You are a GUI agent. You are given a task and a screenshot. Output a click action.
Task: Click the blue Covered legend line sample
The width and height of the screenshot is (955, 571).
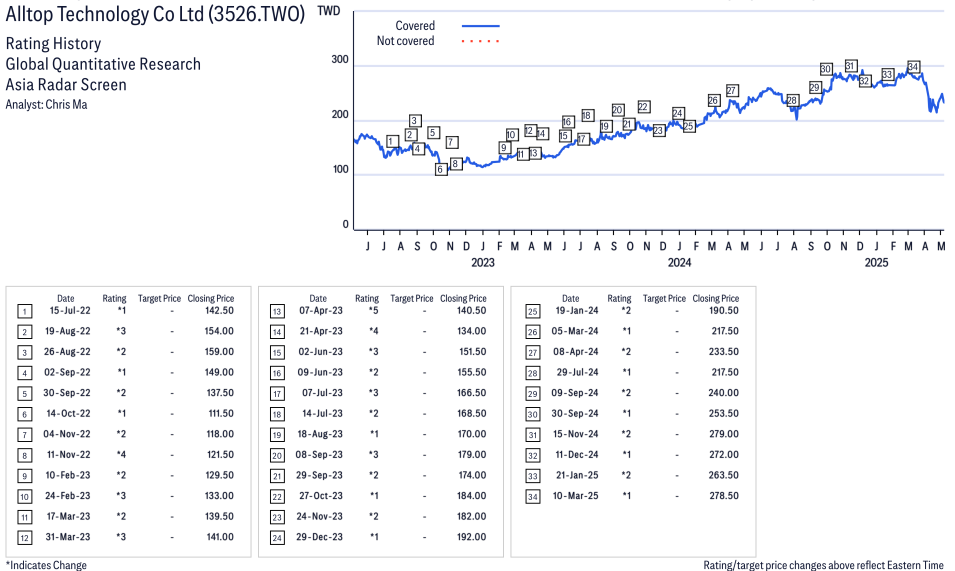pyautogui.click(x=481, y=26)
